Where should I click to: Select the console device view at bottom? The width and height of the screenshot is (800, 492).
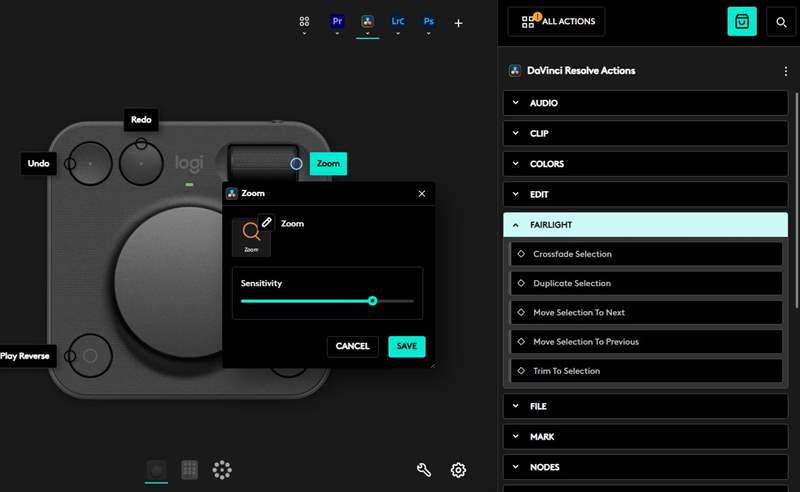(x=156, y=470)
